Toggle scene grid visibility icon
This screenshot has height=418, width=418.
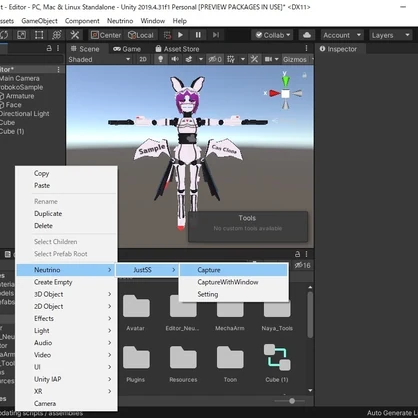point(231,59)
